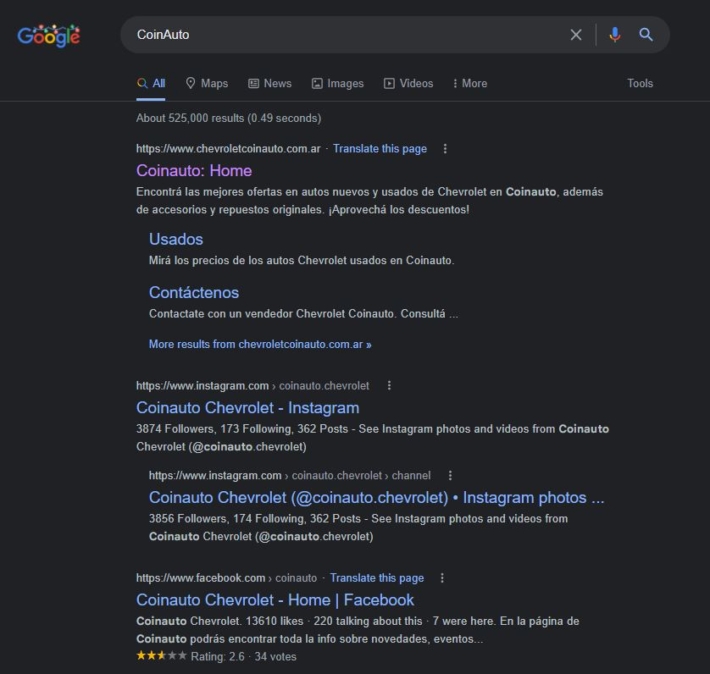Submit search with magnifying glass icon
The width and height of the screenshot is (710, 674).
point(646,35)
